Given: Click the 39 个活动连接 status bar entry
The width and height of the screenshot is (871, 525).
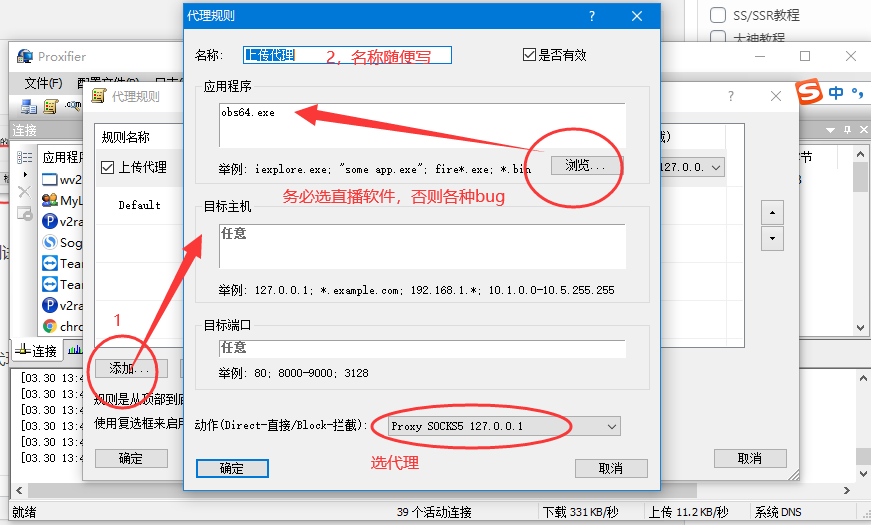Looking at the screenshot, I should [x=434, y=512].
